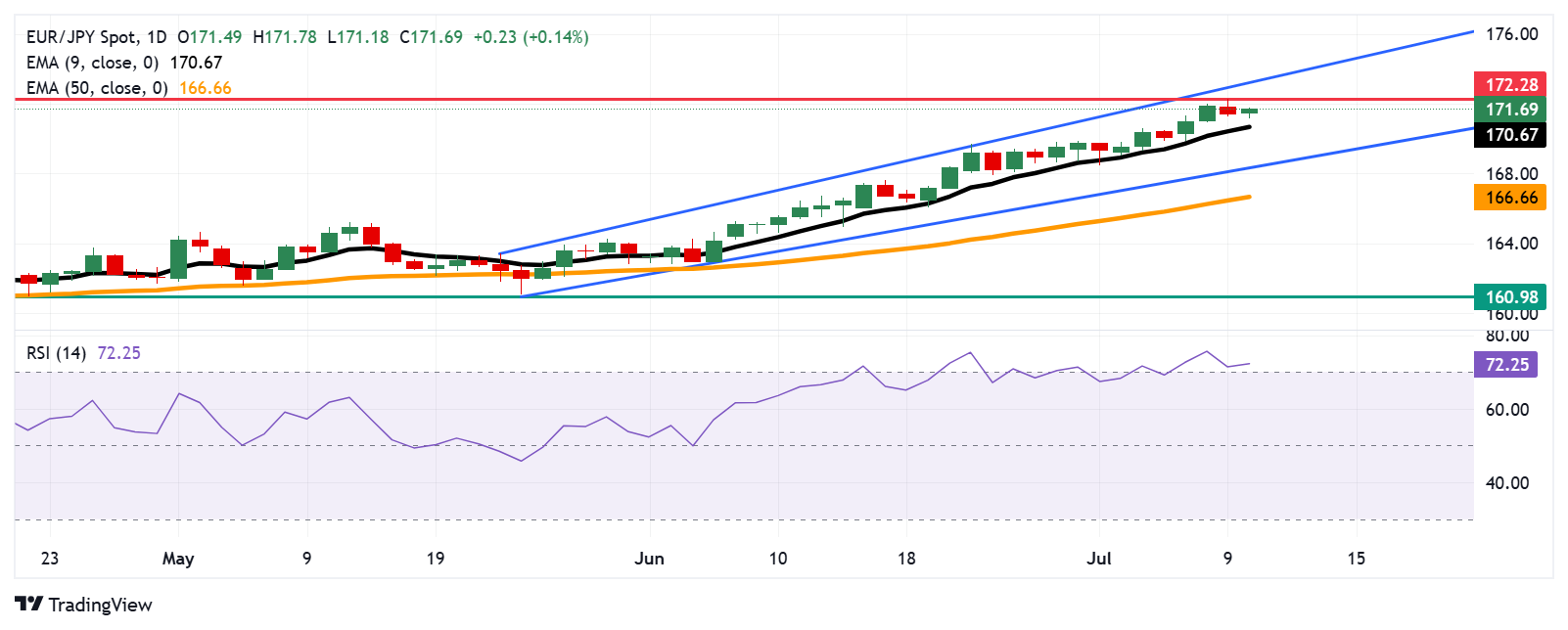Select the EMA (9, close, 0) legend
Viewport: 1568px width, 630px height.
[x=92, y=63]
